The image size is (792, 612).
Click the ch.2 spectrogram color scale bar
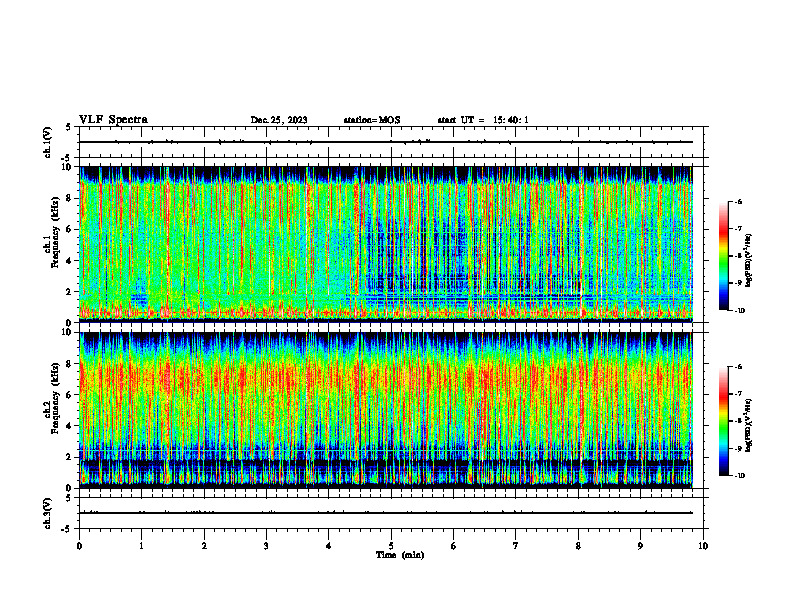[723, 421]
